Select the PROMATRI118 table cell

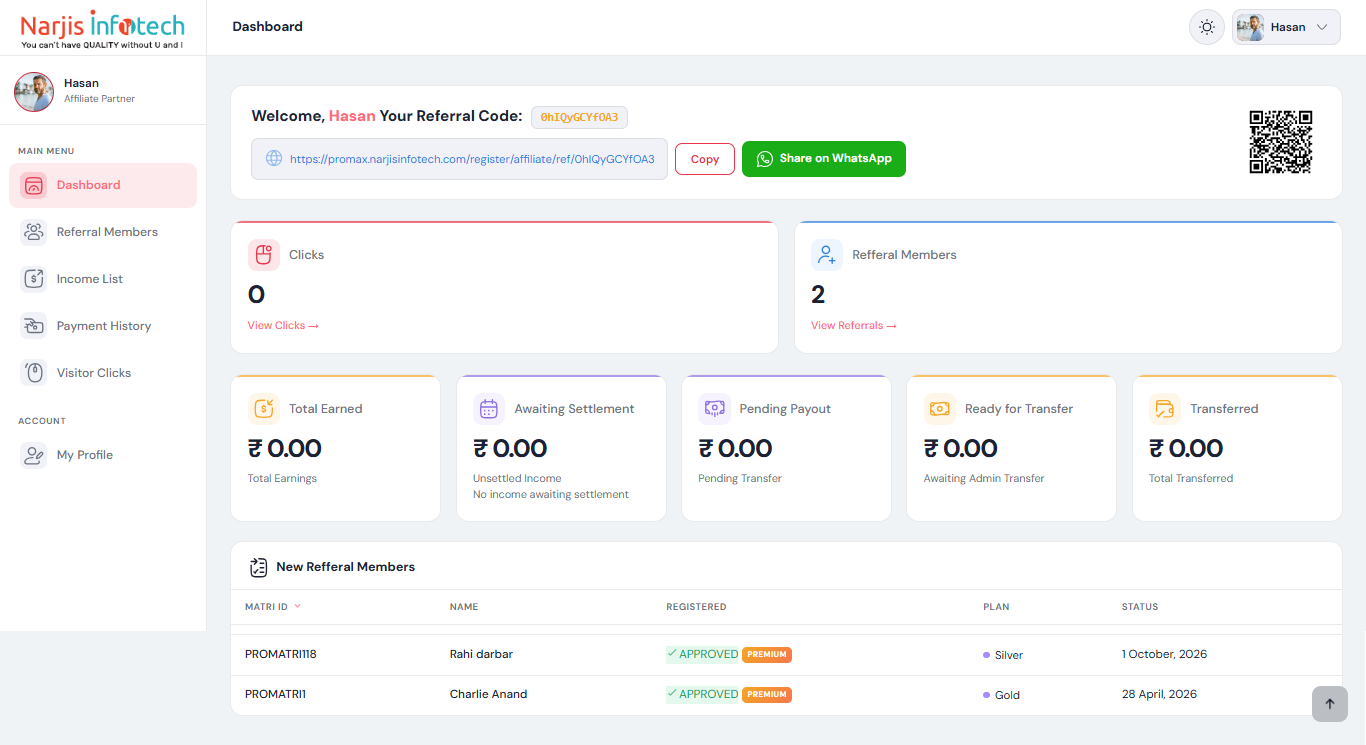(x=281, y=655)
